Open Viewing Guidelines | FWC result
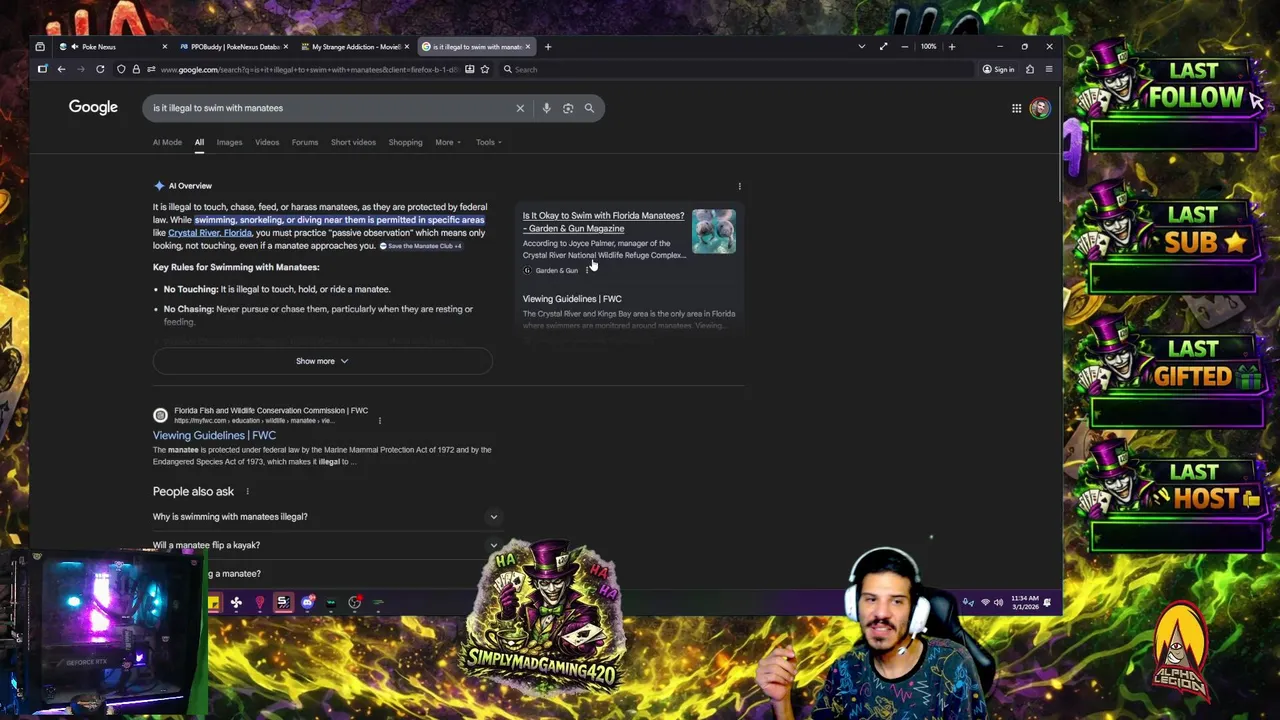1280x720 pixels. pyautogui.click(x=214, y=435)
